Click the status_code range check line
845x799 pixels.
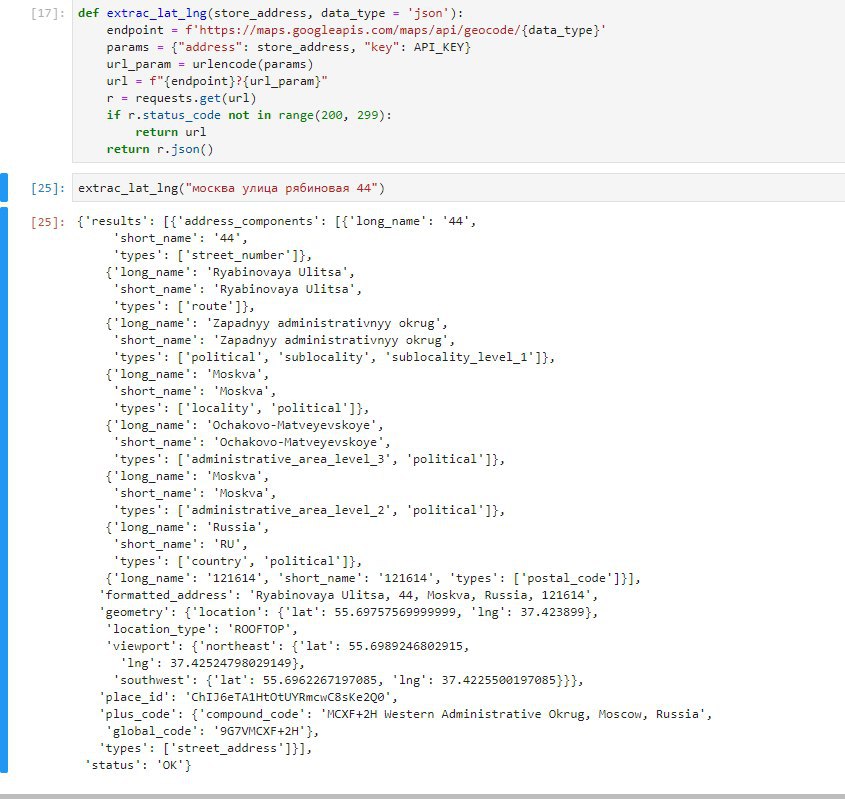[249, 115]
